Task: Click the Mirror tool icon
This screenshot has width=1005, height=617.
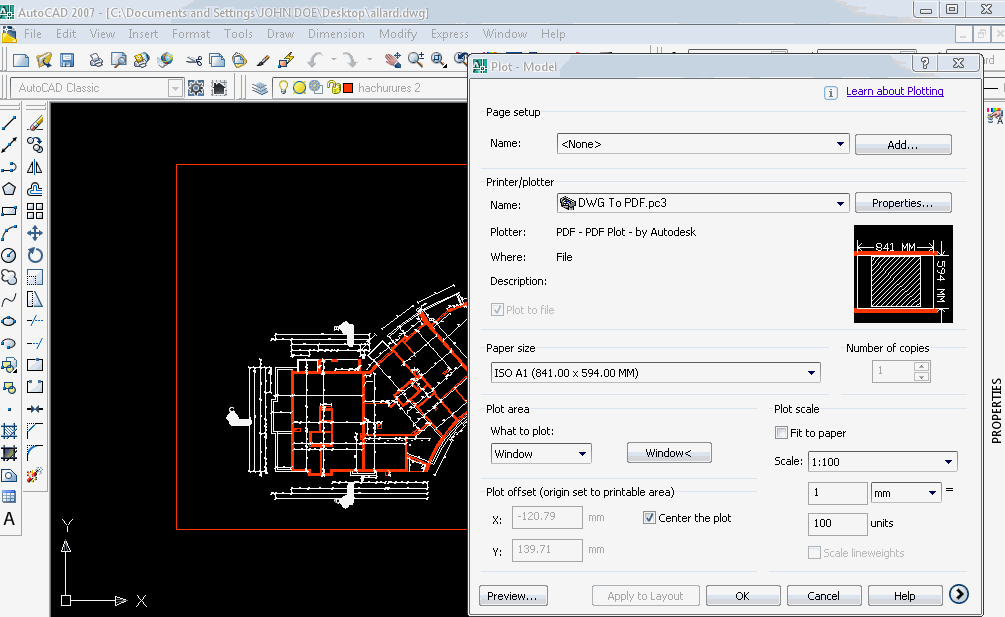Action: [x=35, y=167]
